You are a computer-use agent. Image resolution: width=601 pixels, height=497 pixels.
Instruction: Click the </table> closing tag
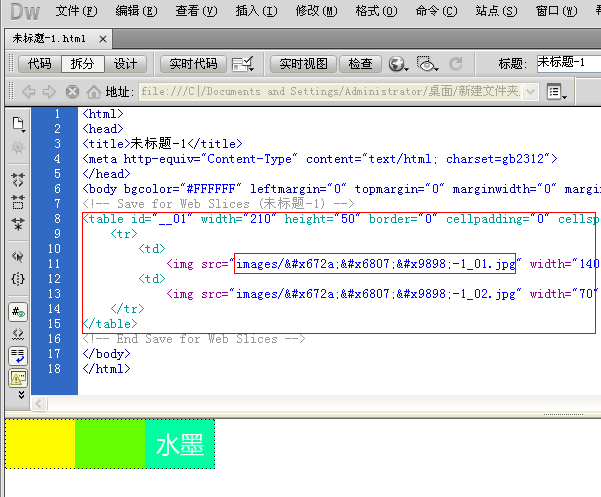click(x=110, y=324)
